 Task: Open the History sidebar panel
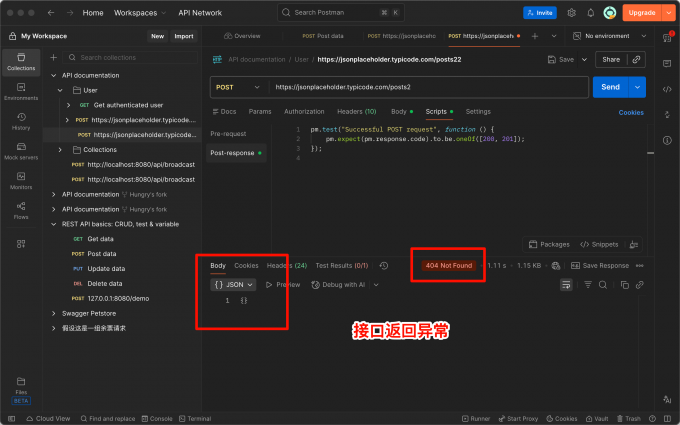pos(21,121)
